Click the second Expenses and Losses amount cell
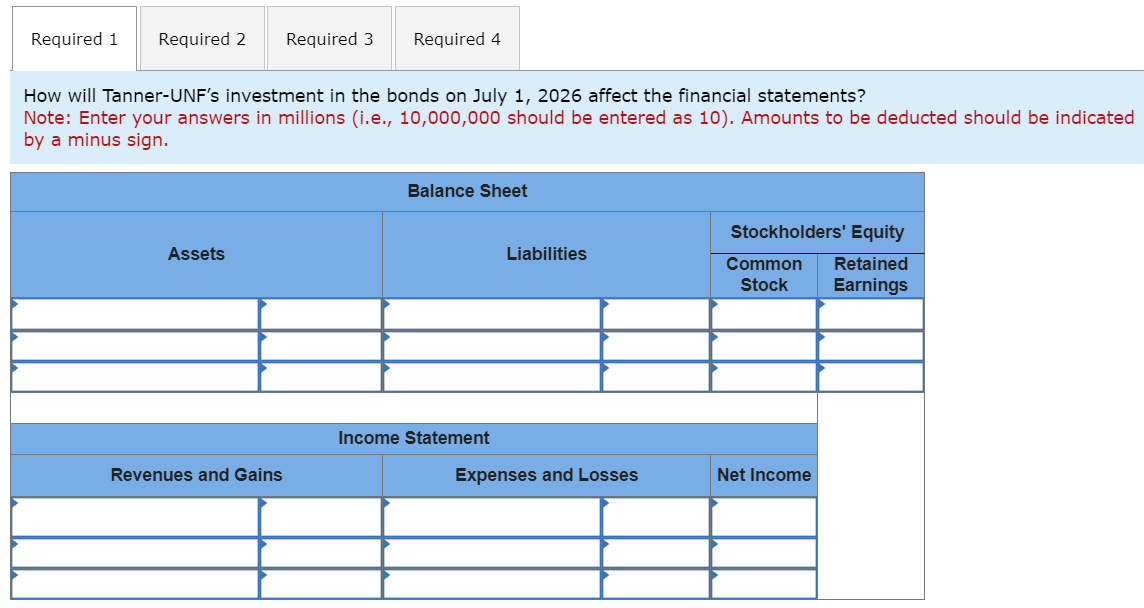The height and width of the screenshot is (608, 1144). [x=655, y=548]
